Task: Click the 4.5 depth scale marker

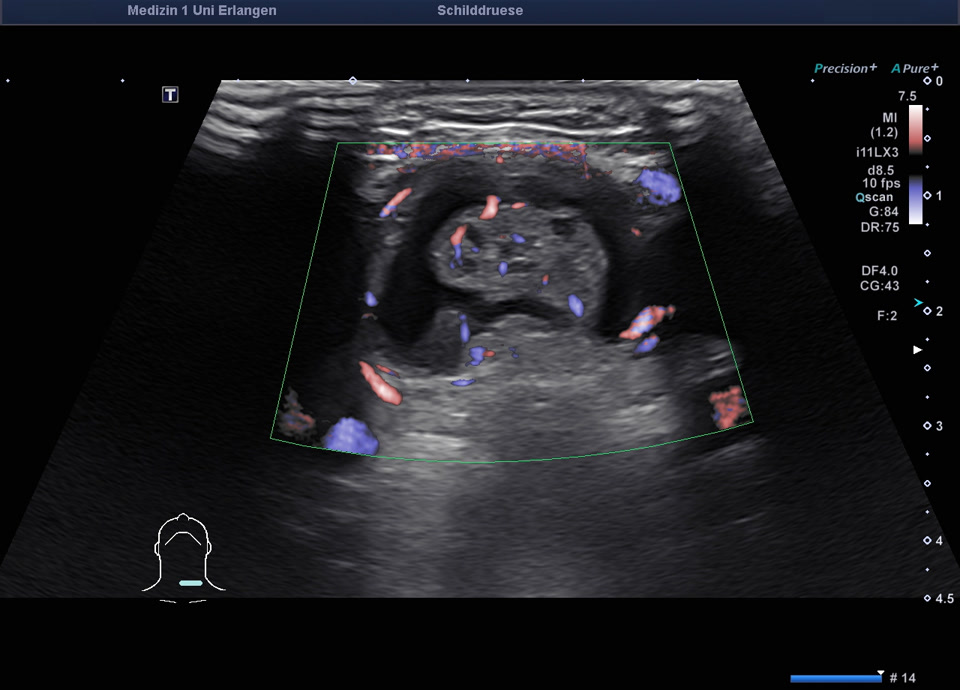Action: [928, 598]
